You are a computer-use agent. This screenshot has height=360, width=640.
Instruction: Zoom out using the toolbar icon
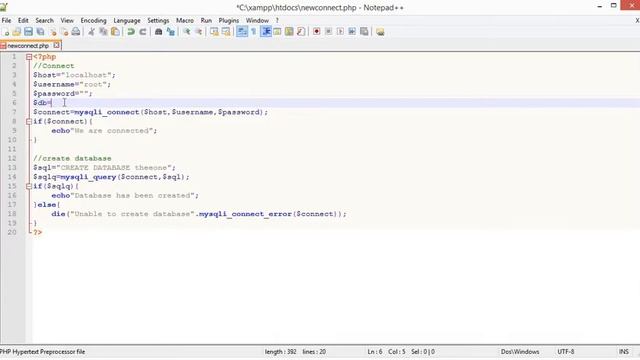[198, 32]
